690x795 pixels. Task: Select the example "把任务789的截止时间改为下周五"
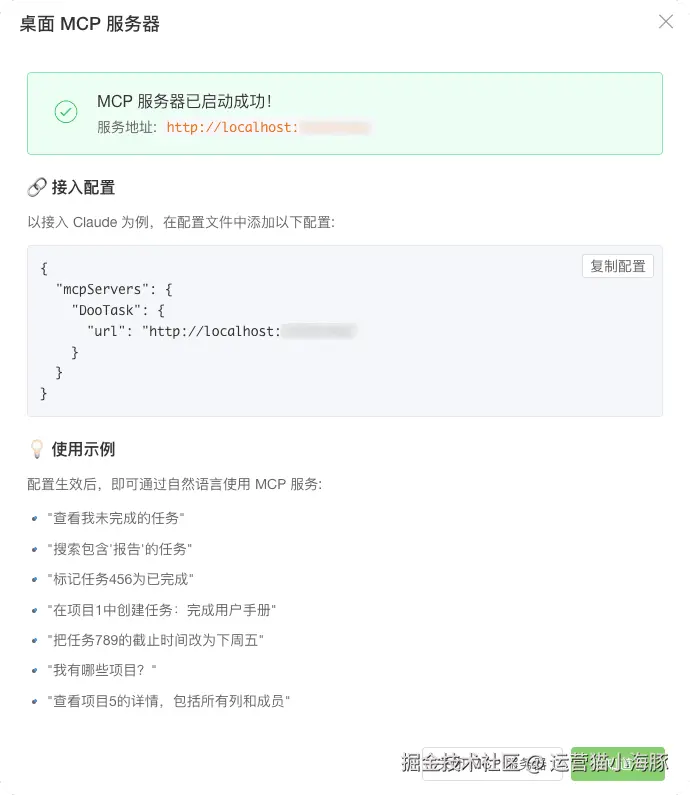tap(155, 640)
